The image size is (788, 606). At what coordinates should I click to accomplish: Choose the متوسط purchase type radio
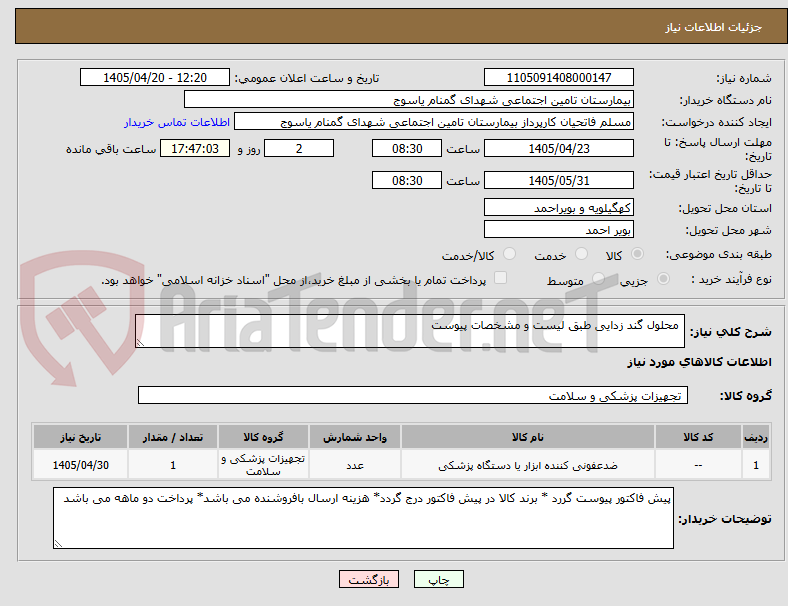(x=598, y=278)
